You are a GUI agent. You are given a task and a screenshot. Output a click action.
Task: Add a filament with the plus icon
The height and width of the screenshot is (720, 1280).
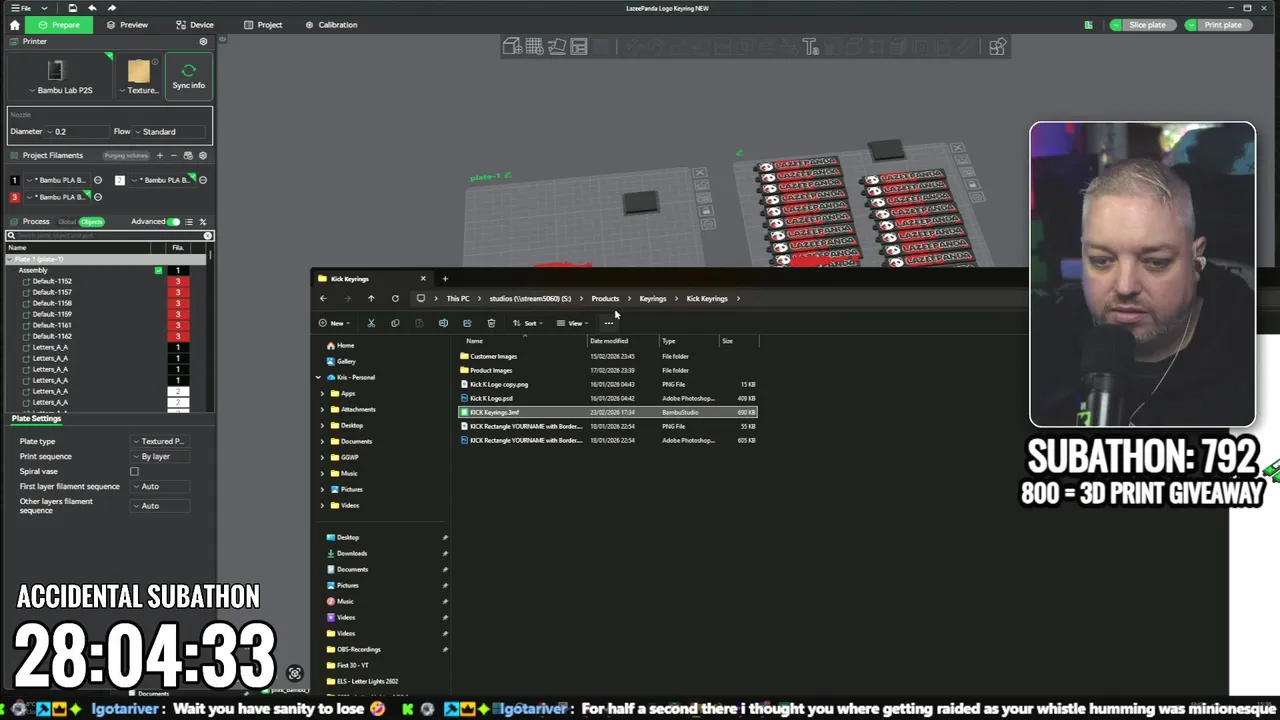coord(159,156)
